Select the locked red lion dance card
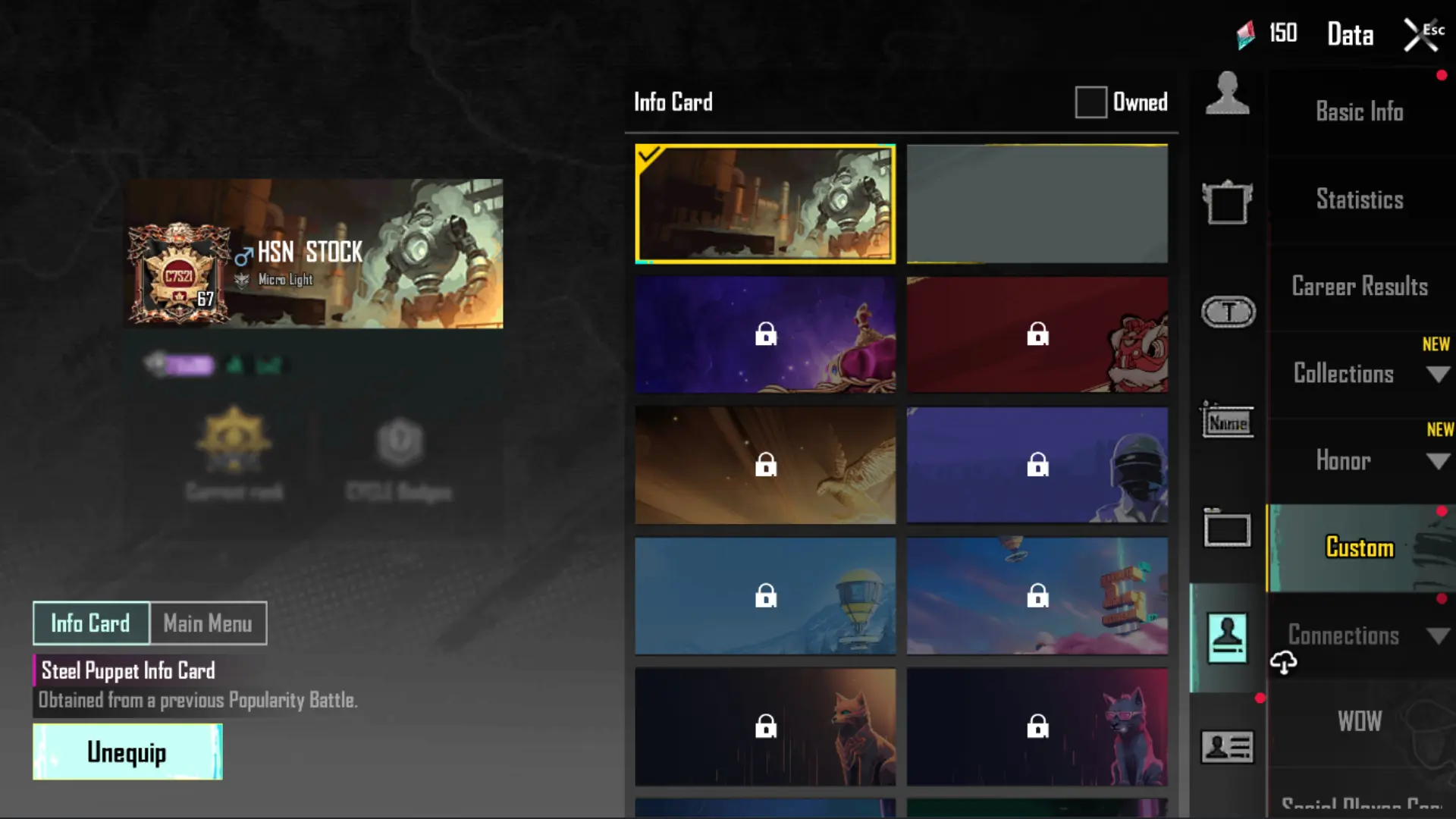 pyautogui.click(x=1037, y=334)
